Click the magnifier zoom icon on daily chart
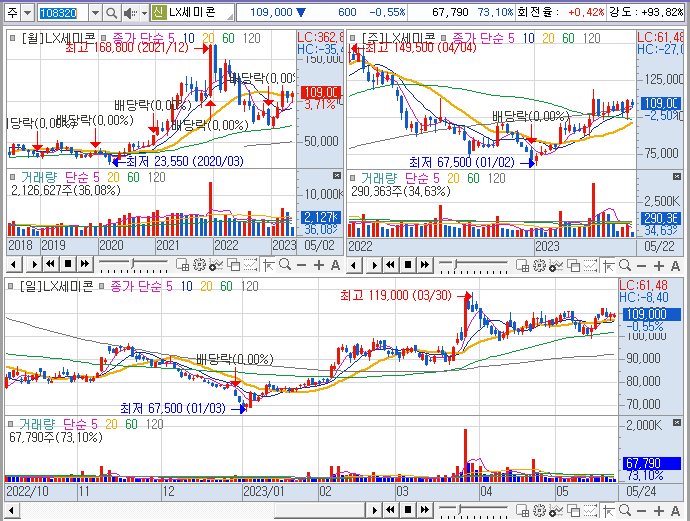 (x=625, y=510)
